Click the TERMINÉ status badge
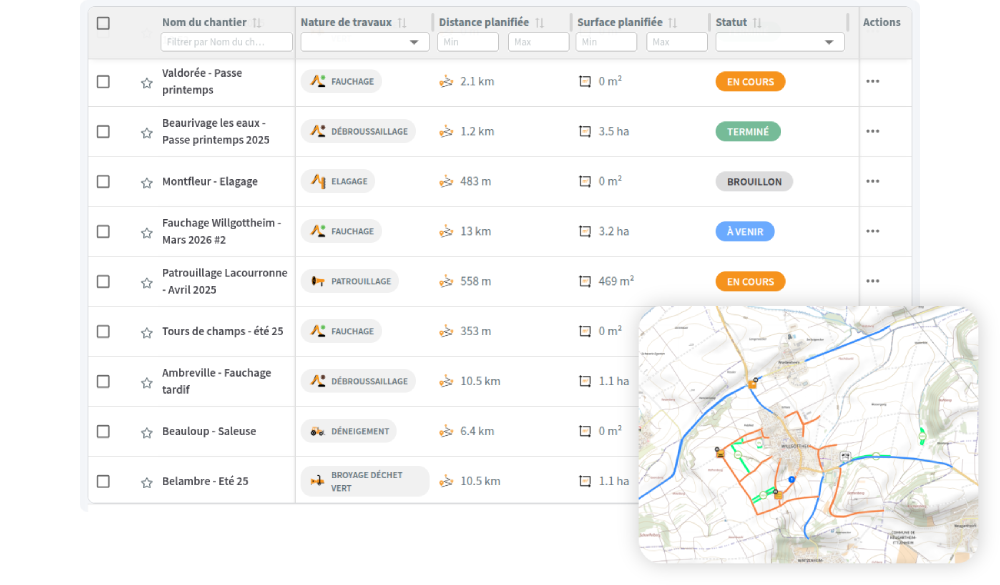This screenshot has height=585, width=1000. [748, 132]
